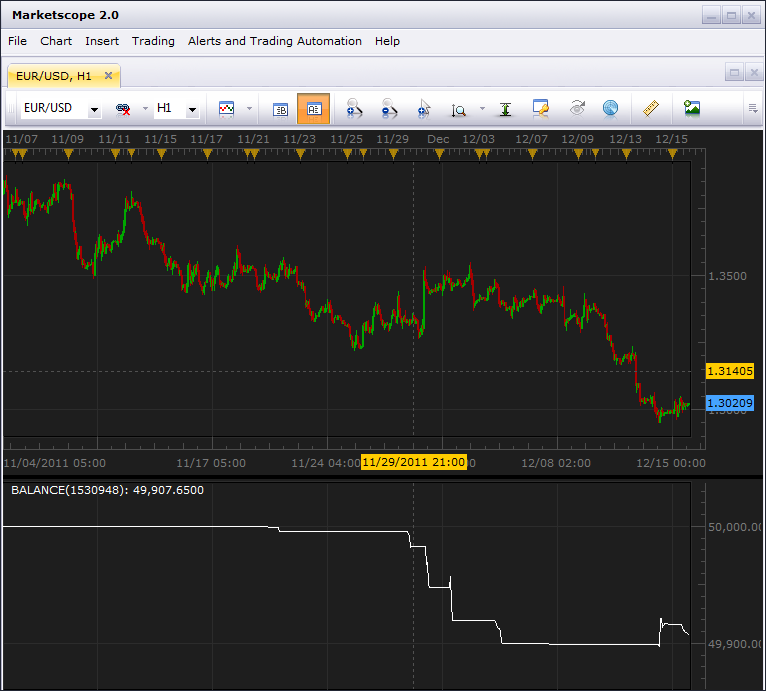Click the unlink chart chain icon
This screenshot has height=691, width=766.
click(x=123, y=109)
